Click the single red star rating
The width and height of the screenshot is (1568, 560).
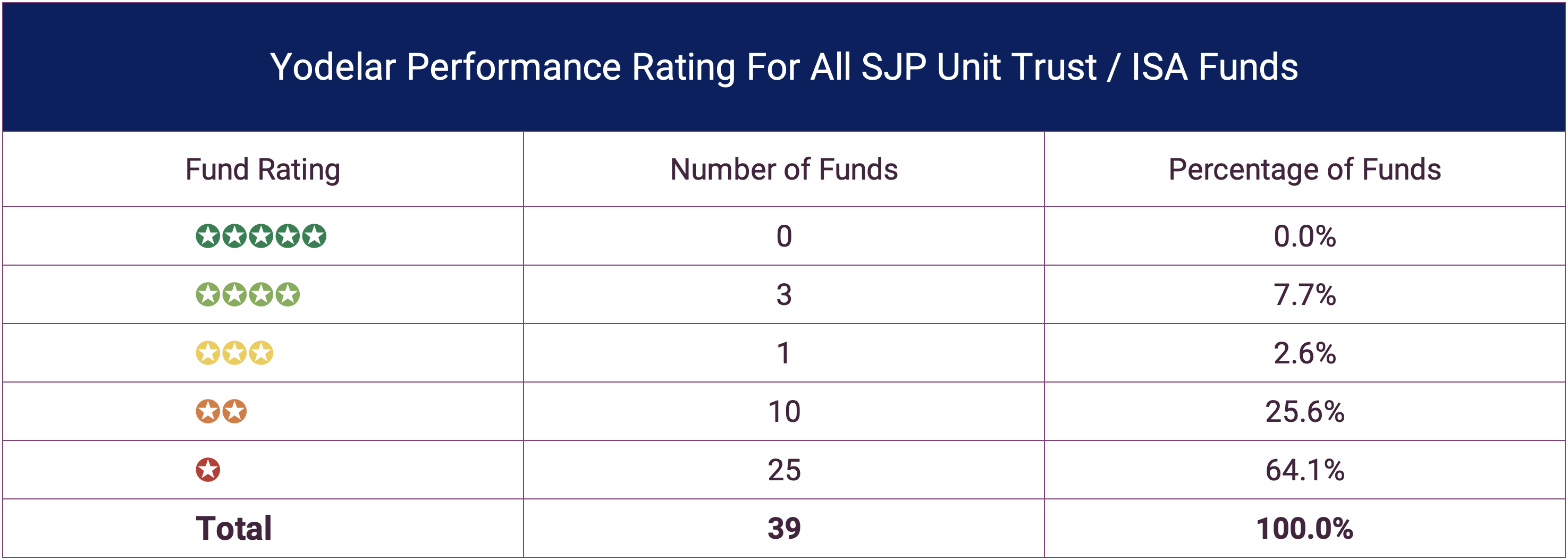click(x=208, y=470)
